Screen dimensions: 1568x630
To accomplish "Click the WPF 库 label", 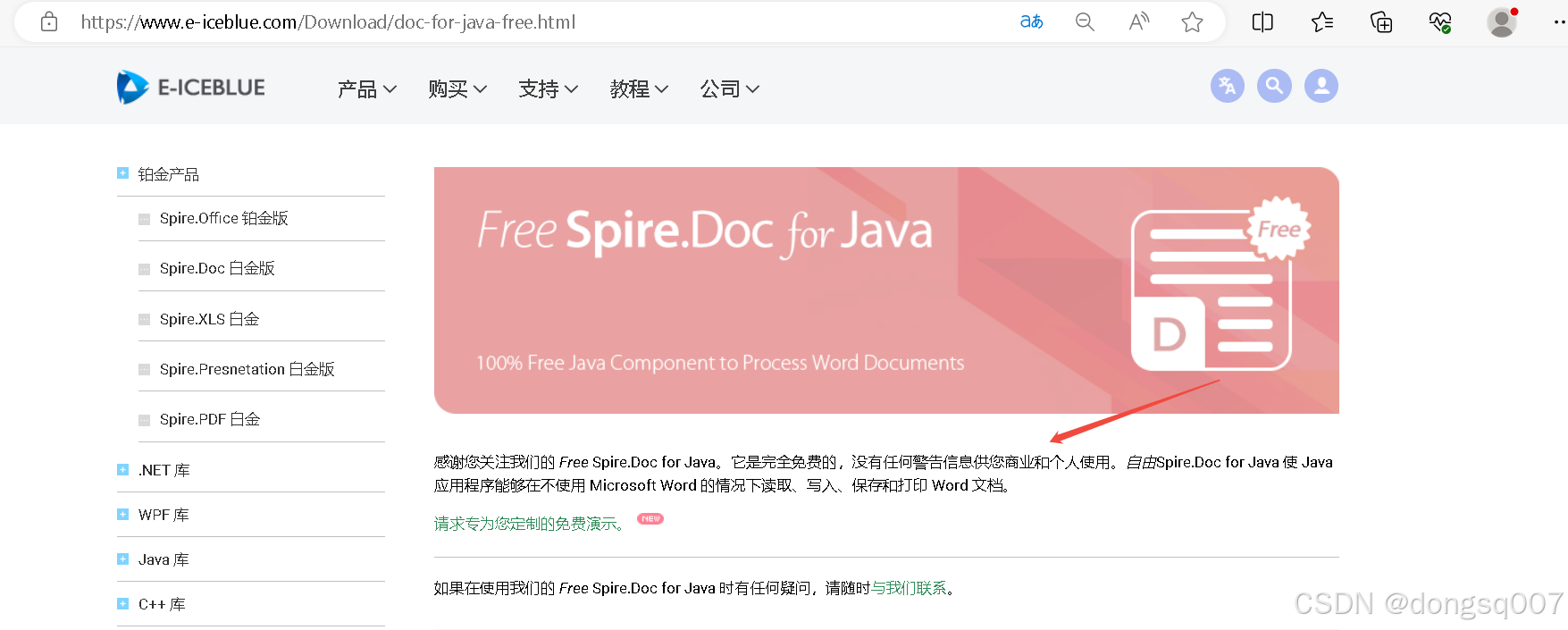I will click(x=164, y=515).
